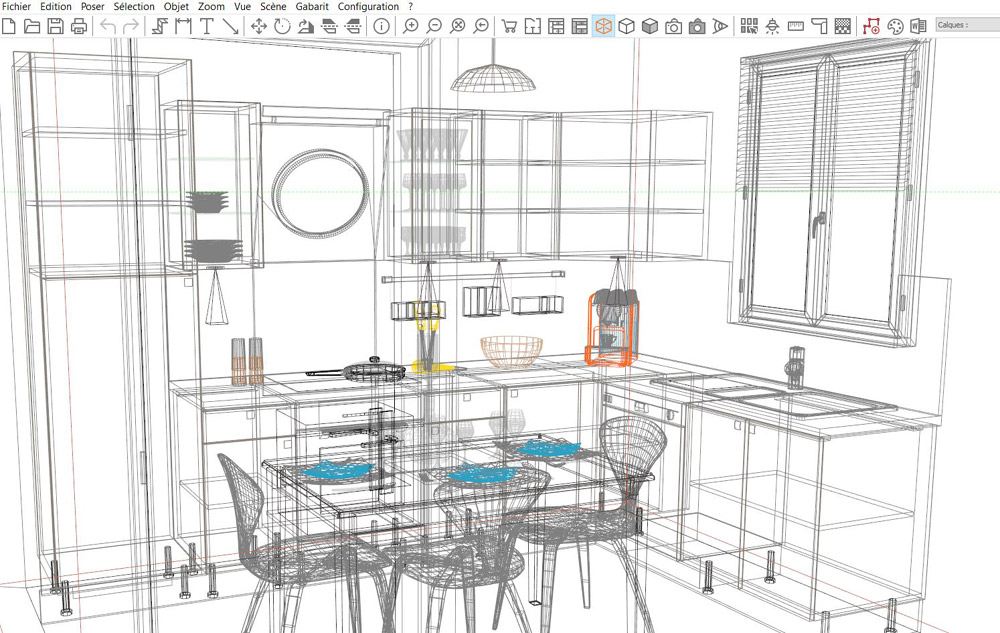Screen dimensions: 1000x633
Task: Zoom in with the magnifier plus icon
Action: [410, 26]
